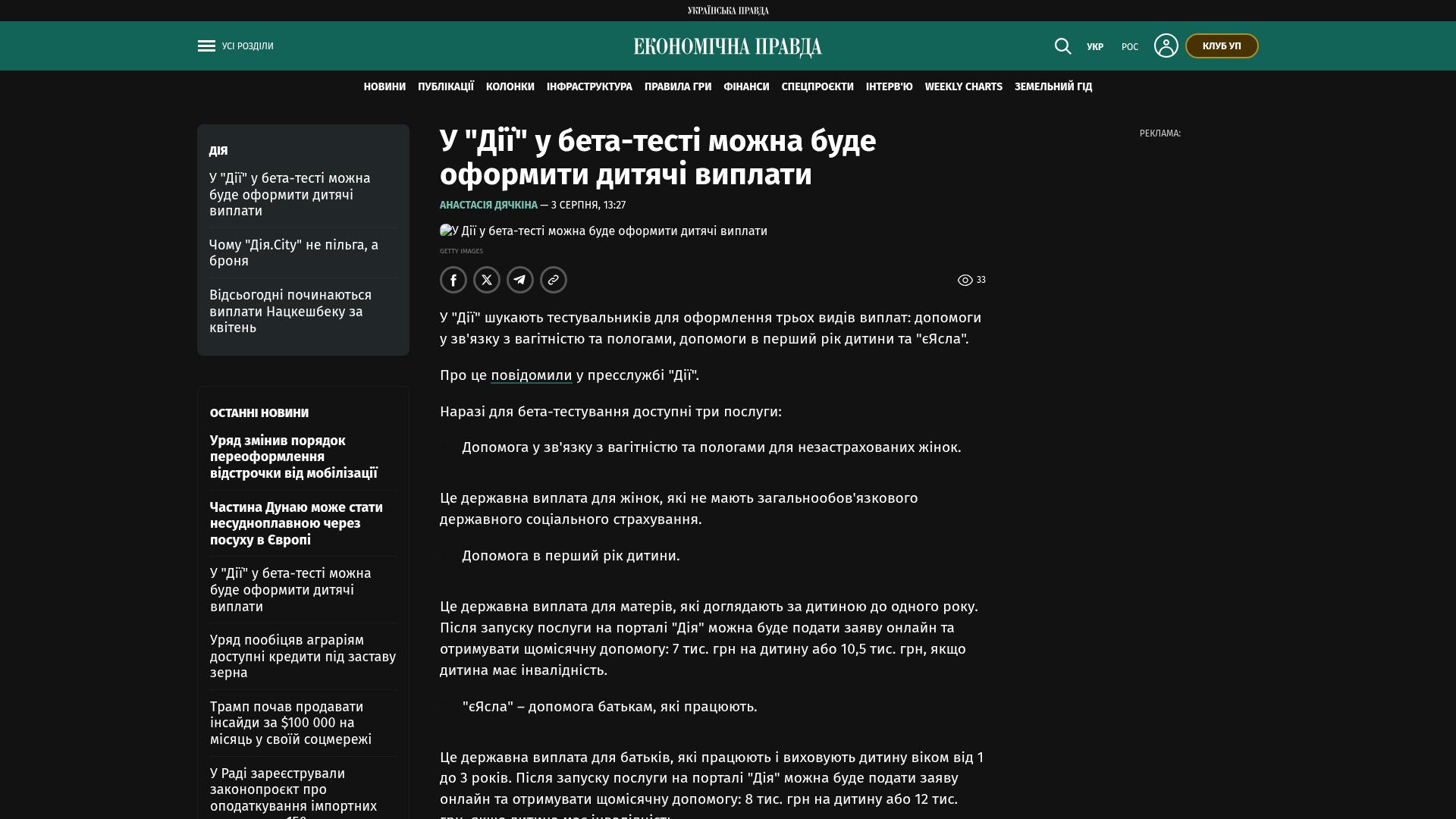Go to the ФІНАНСИ section
The height and width of the screenshot is (819, 1456).
(746, 87)
